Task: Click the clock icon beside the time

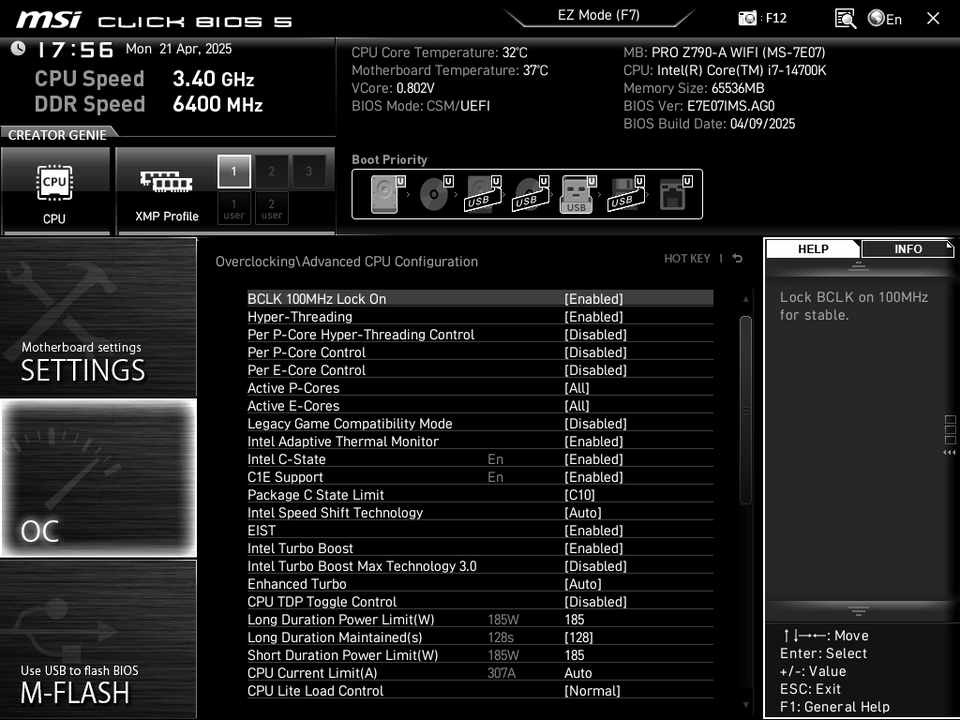Action: (18, 48)
